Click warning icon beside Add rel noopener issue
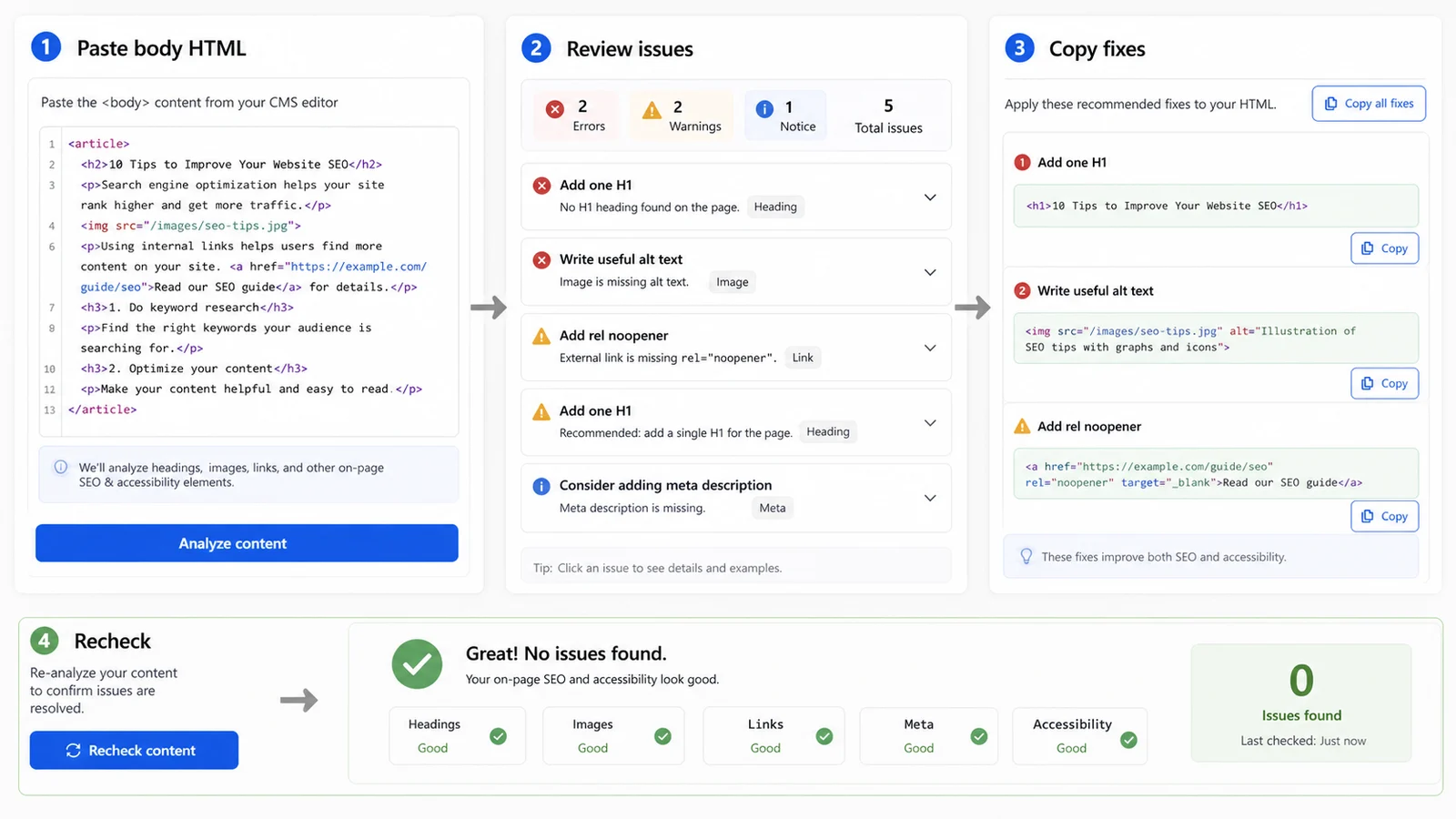 point(541,336)
